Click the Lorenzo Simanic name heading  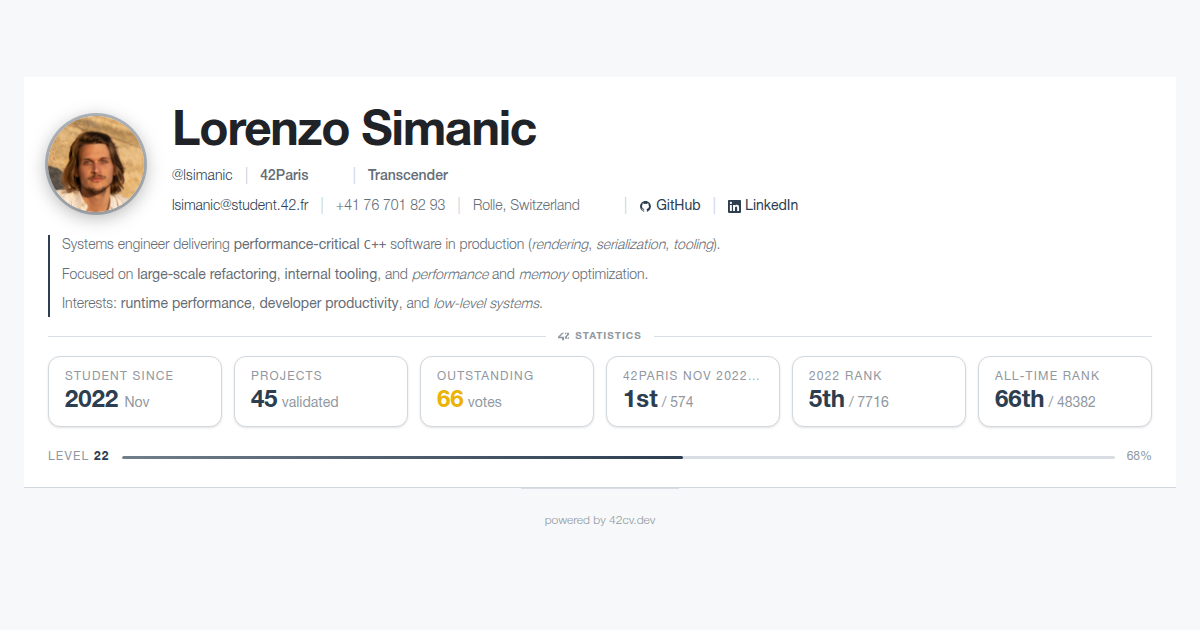tap(354, 128)
